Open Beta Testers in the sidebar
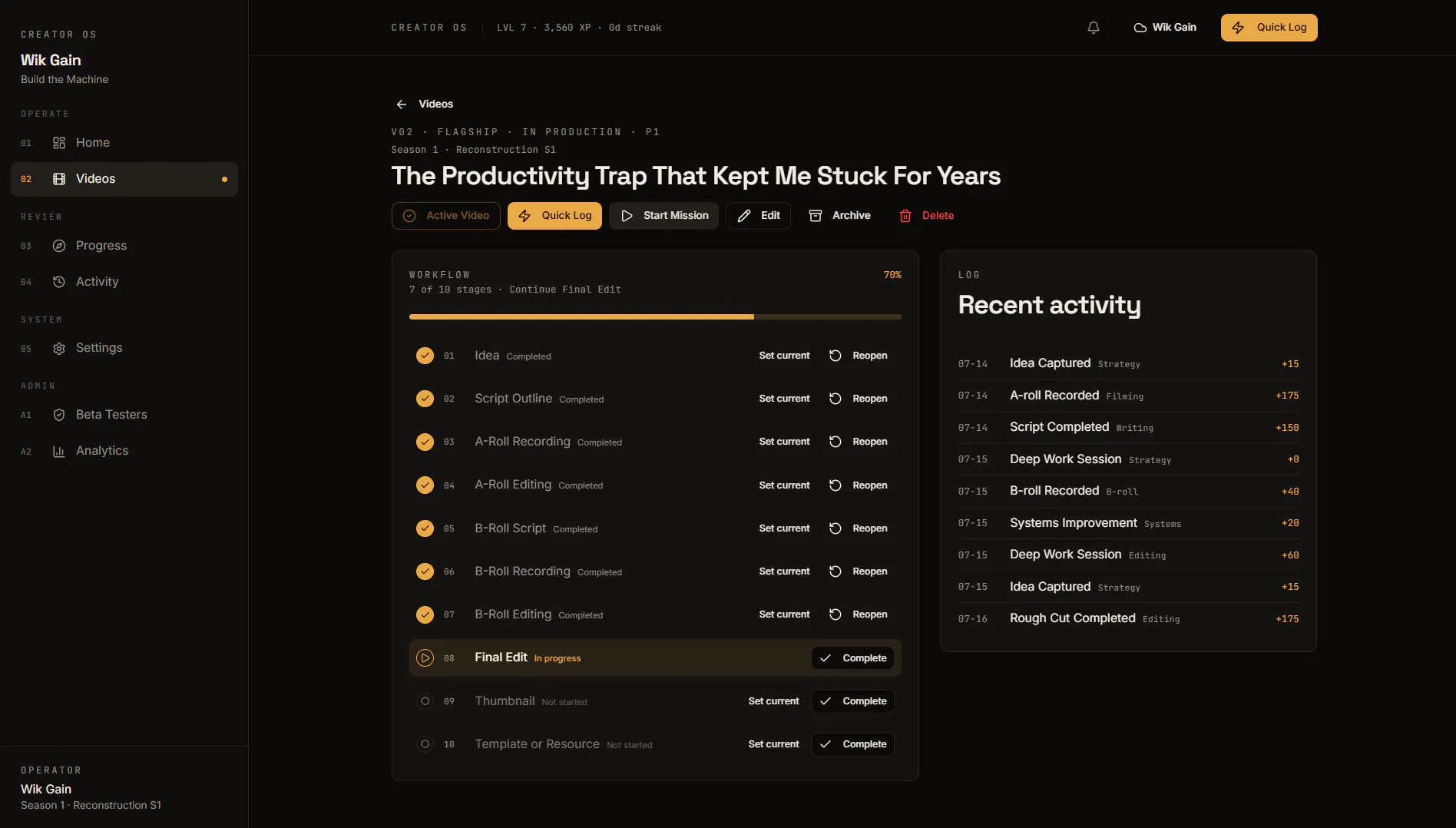The height and width of the screenshot is (828, 1456). click(124, 415)
